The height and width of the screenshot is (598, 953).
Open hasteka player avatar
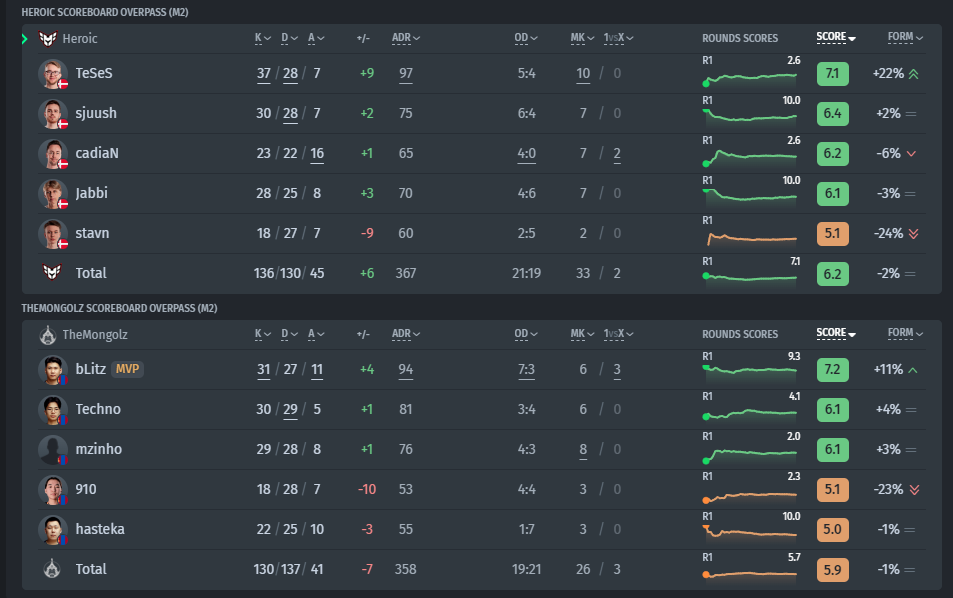(53, 530)
